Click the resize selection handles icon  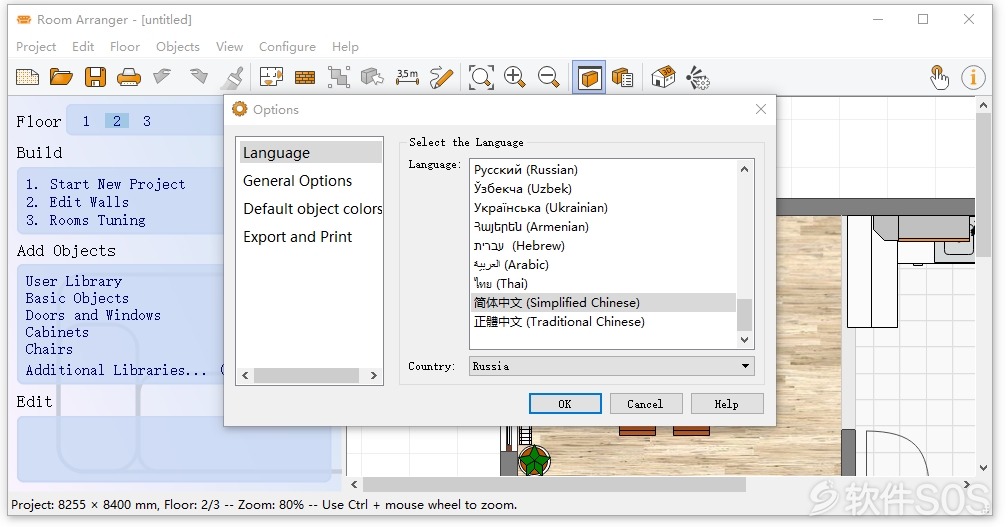coord(339,78)
